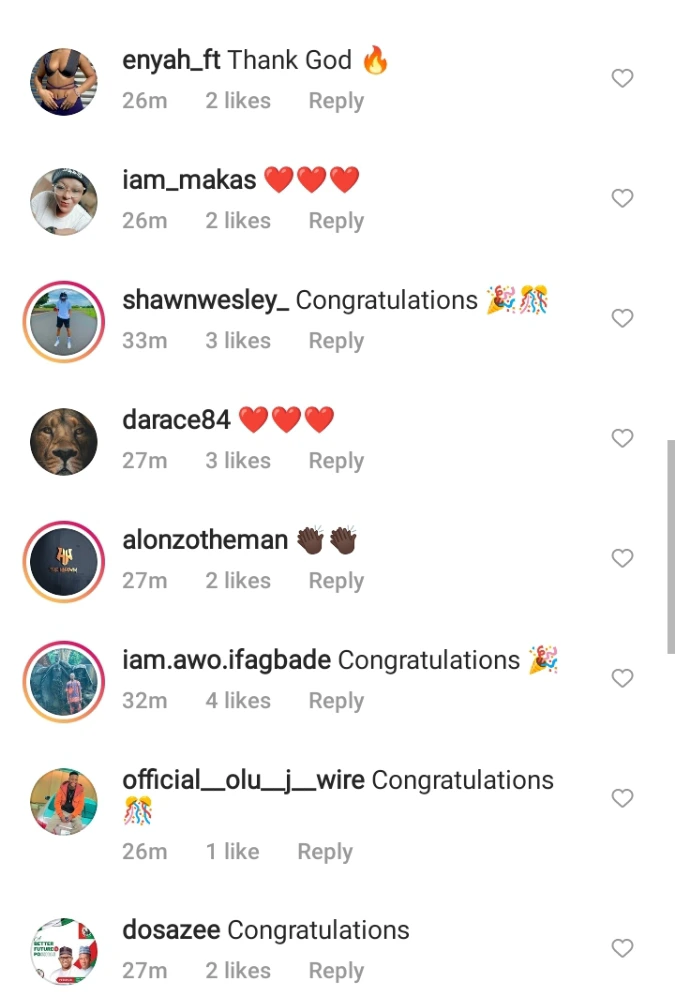
Task: Open the iam_makas username profile link
Action: point(189,180)
